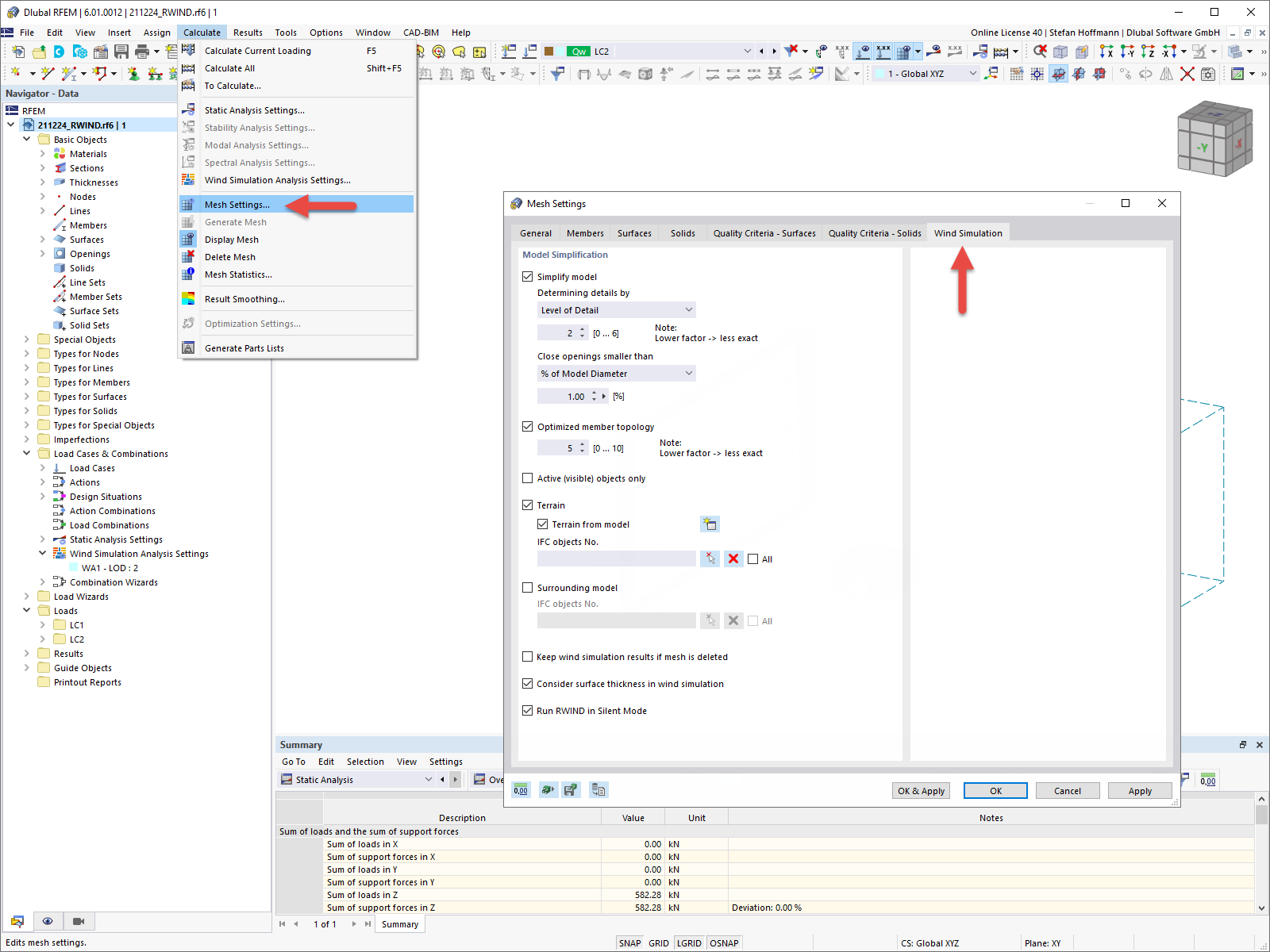Switch to the Quality Criteria - Solids tab
The height and width of the screenshot is (952, 1270).
click(x=874, y=232)
